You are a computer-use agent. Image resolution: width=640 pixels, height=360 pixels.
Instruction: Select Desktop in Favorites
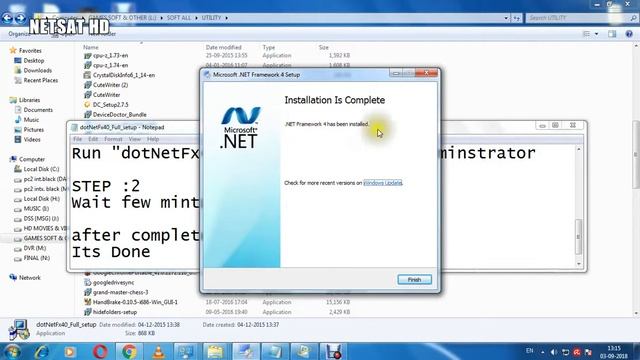(34, 60)
